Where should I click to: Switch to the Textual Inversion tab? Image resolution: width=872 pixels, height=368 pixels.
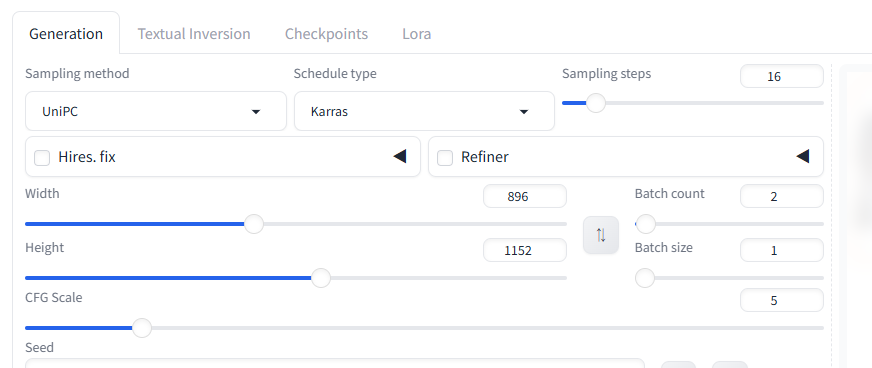coord(194,34)
